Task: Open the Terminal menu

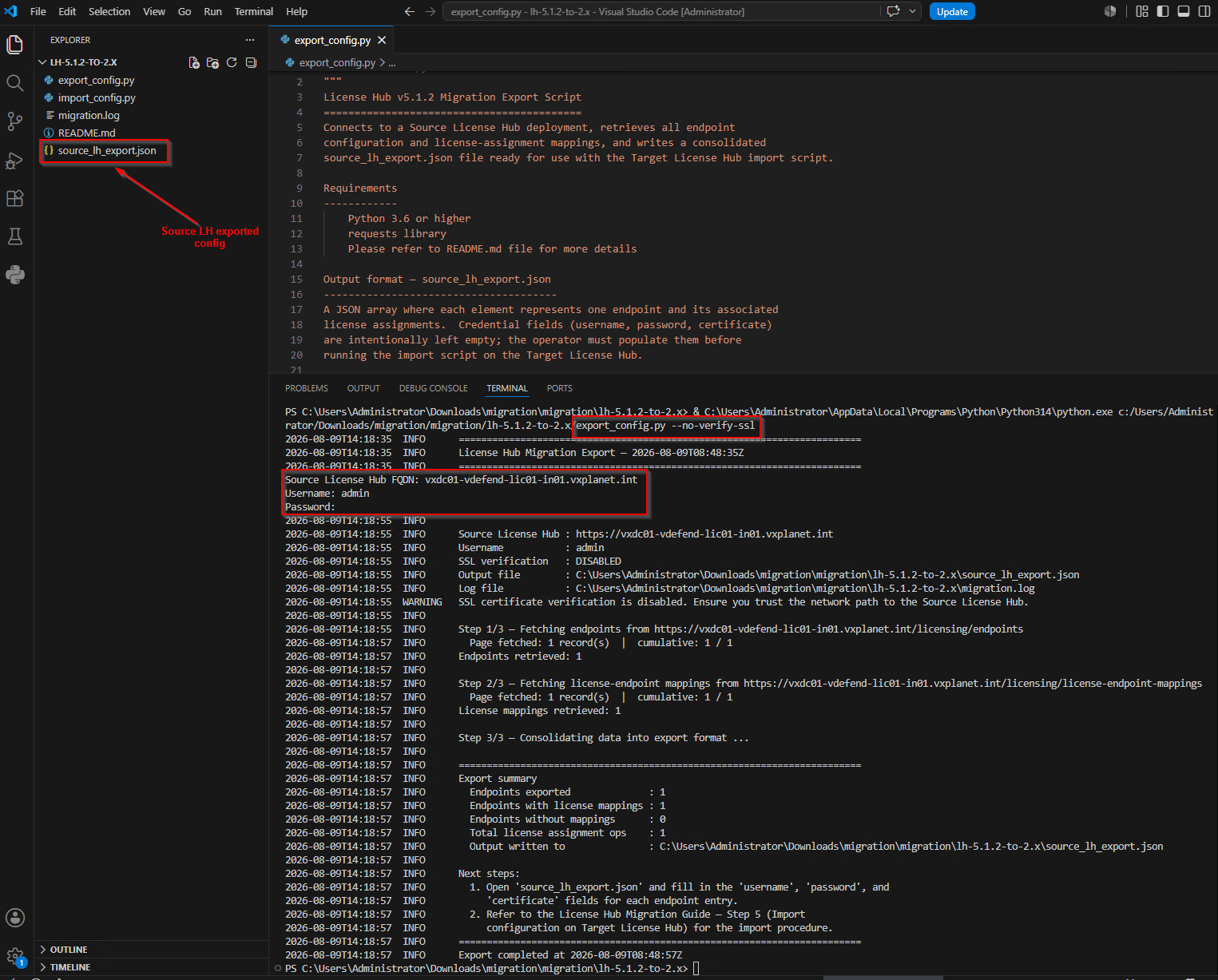Action: 254,11
